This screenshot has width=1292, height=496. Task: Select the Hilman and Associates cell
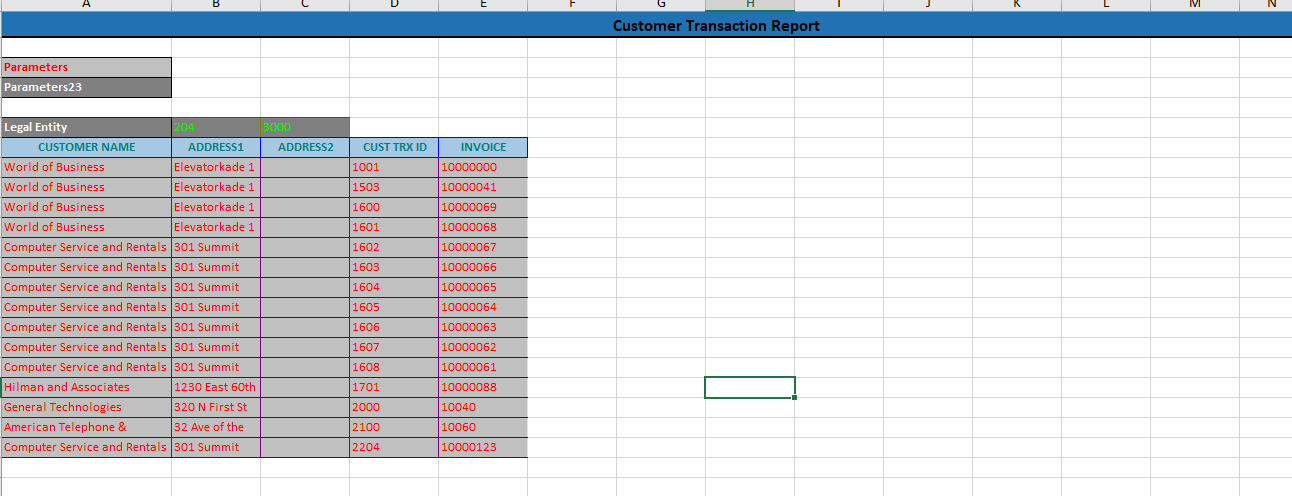[x=86, y=387]
